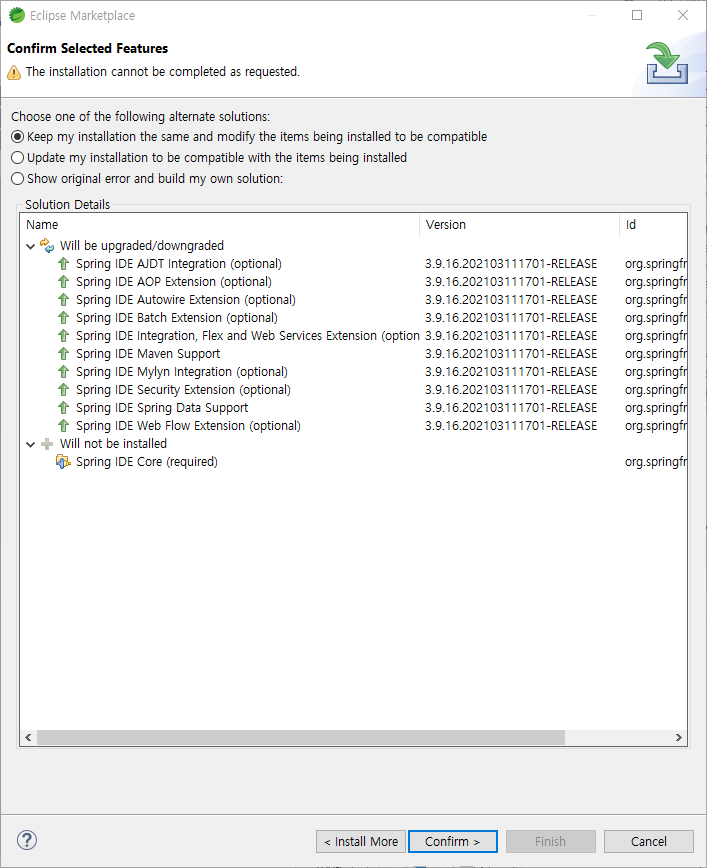The image size is (707, 868).
Task: Click upgrade arrow icon for Spring IDE Mylyn Integration
Action: (64, 372)
